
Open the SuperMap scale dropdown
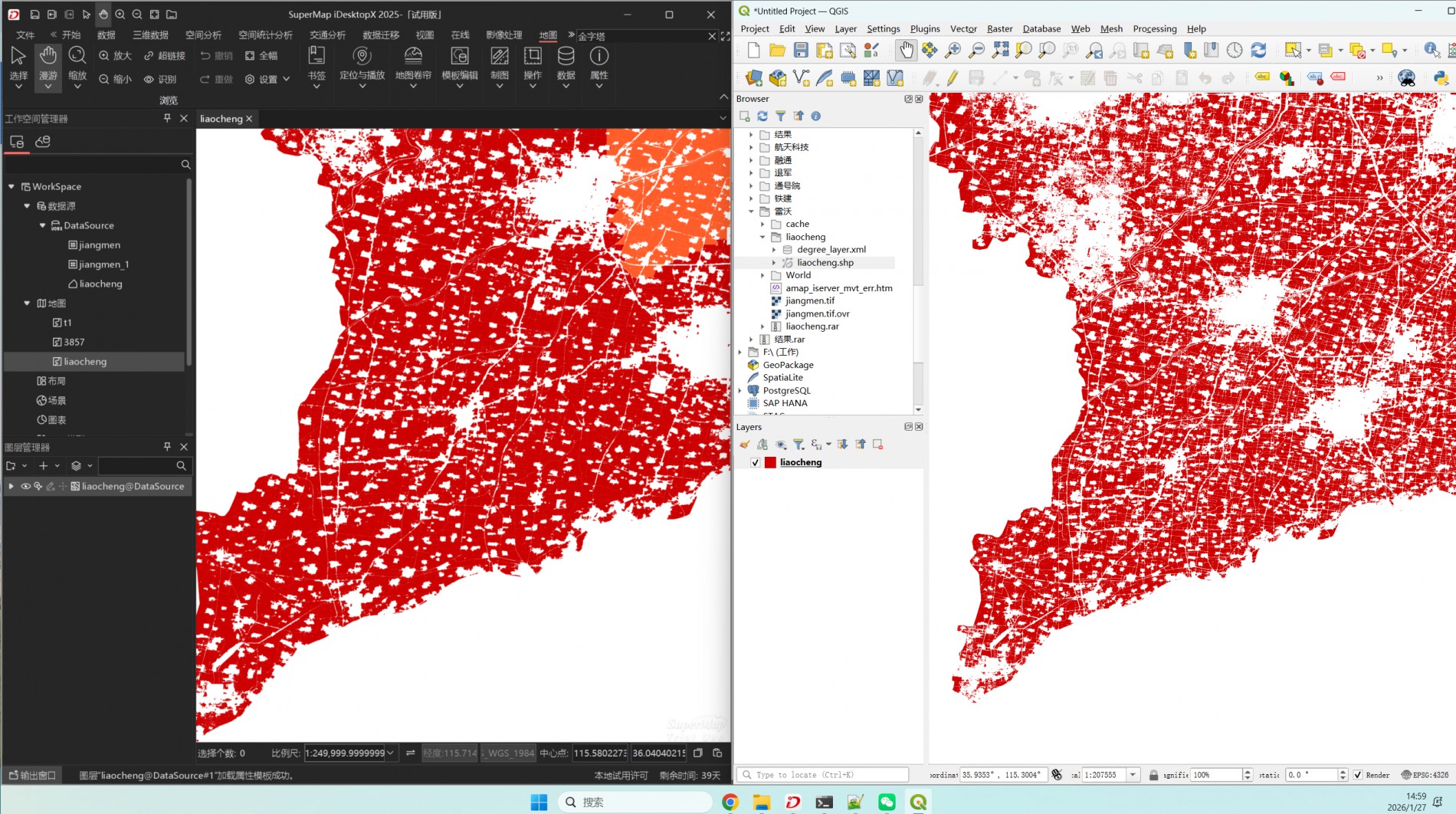click(390, 753)
